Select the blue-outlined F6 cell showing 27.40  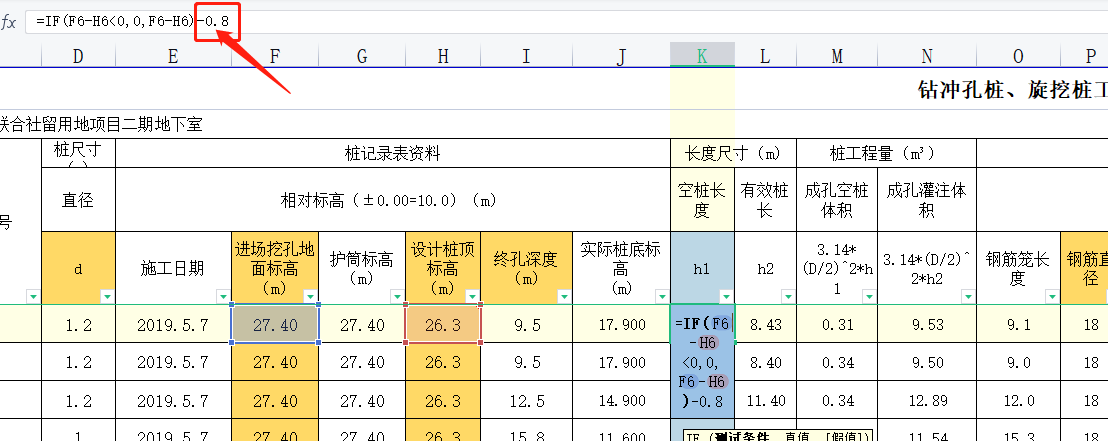click(x=276, y=324)
